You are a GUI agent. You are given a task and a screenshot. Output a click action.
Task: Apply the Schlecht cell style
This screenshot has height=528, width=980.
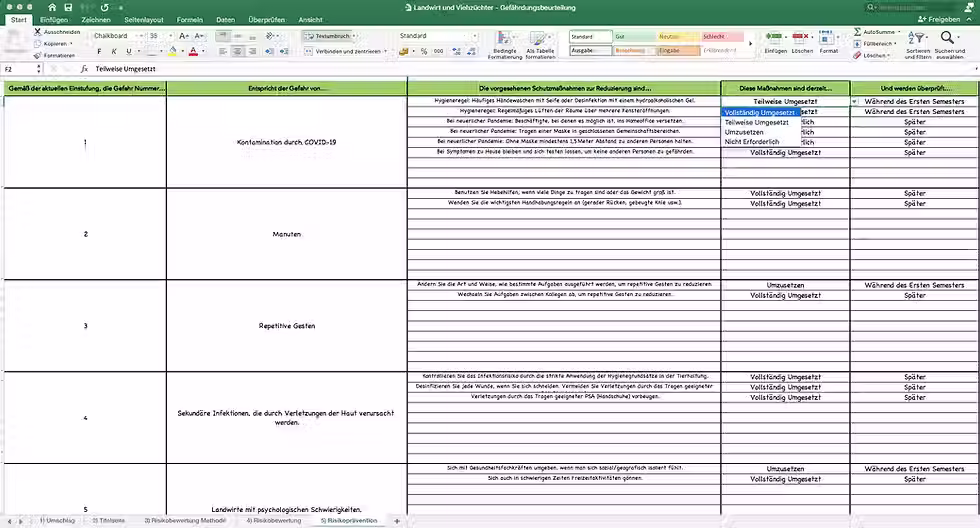point(722,37)
